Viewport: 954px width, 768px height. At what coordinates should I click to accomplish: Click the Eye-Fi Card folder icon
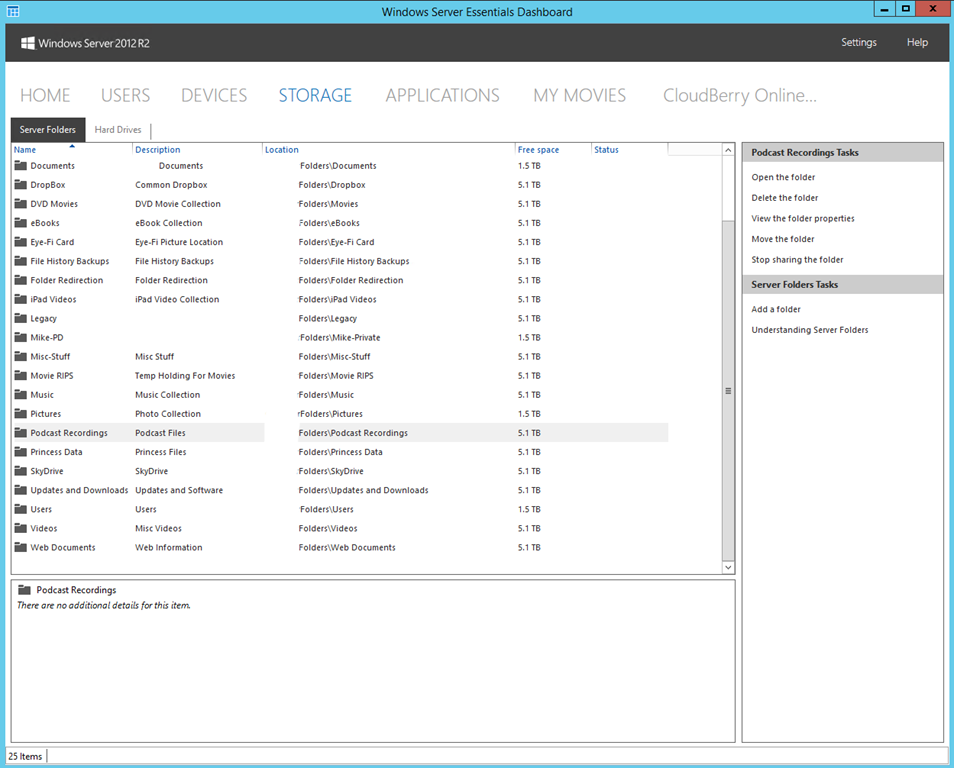21,242
